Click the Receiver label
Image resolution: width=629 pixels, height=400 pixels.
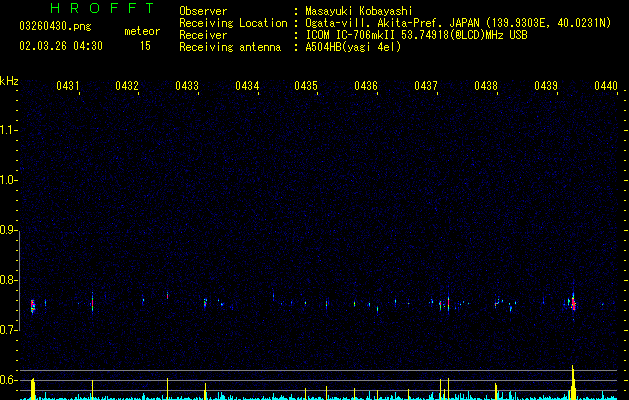tap(203, 35)
